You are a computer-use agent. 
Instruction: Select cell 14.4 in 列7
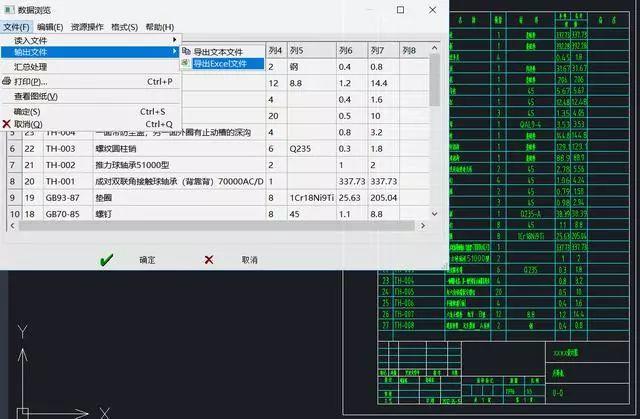(384, 83)
